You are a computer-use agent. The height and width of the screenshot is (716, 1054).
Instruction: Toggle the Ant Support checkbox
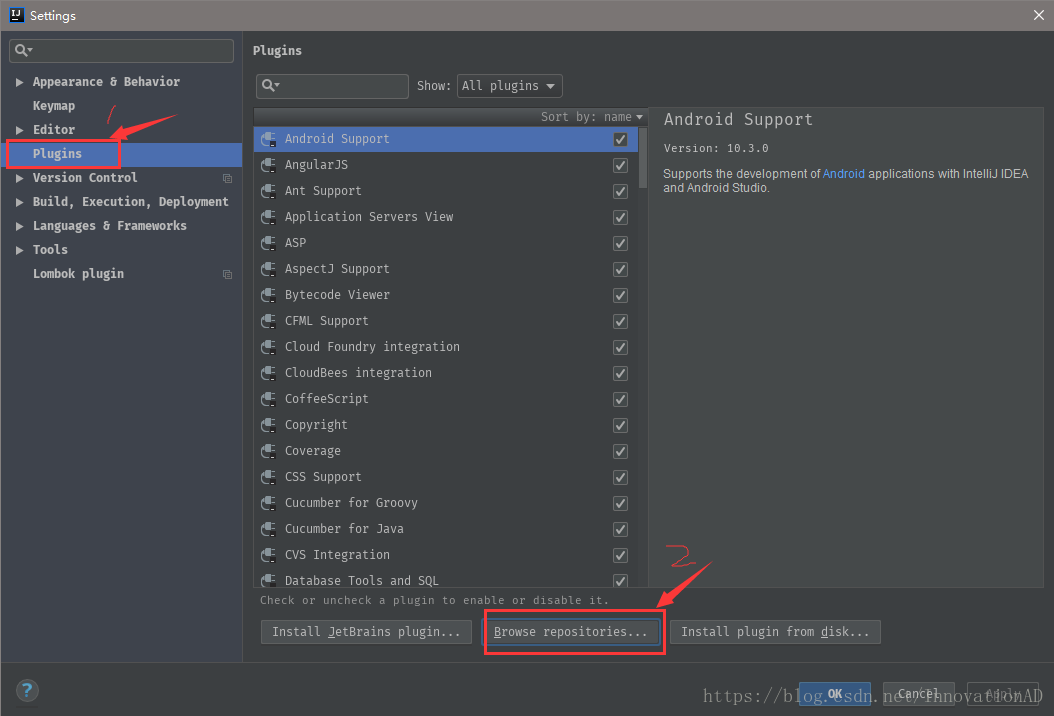(x=620, y=192)
